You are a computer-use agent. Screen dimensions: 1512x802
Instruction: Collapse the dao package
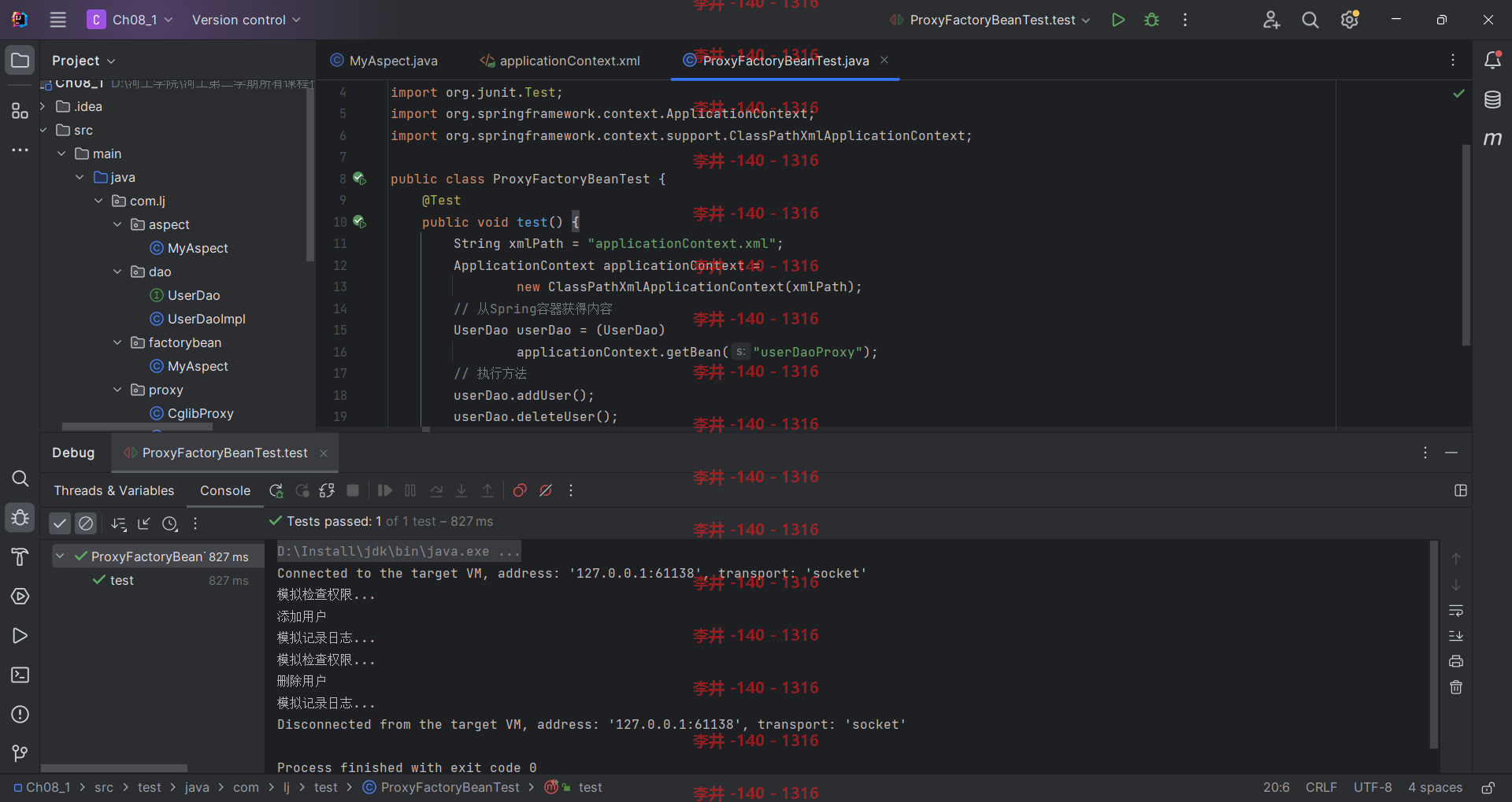pyautogui.click(x=117, y=272)
